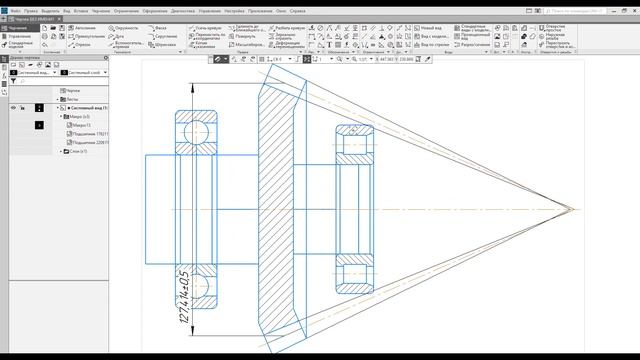640x360 pixels.
Task: Click the panel settings gear icon
Action: click(106, 58)
